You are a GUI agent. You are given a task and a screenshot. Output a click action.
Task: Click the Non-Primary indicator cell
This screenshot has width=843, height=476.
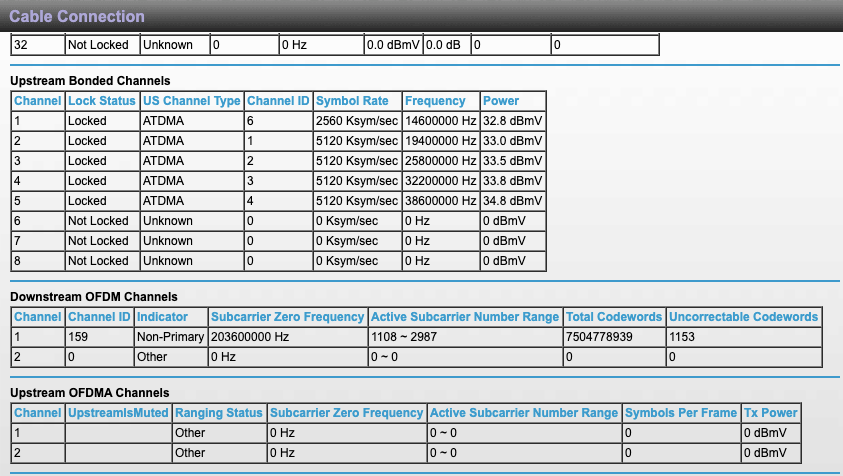coord(169,337)
